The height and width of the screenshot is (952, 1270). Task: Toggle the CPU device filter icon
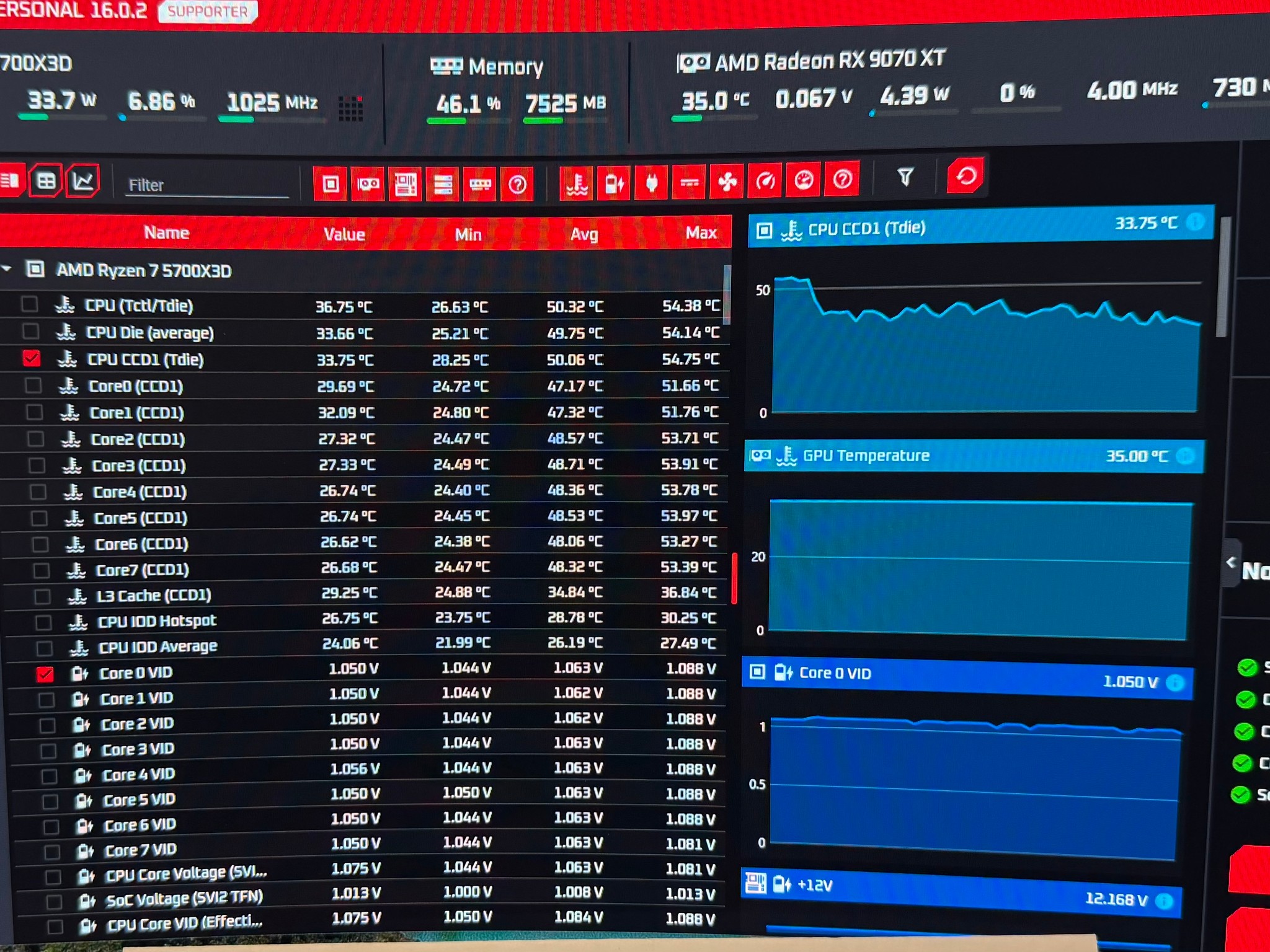[x=330, y=184]
